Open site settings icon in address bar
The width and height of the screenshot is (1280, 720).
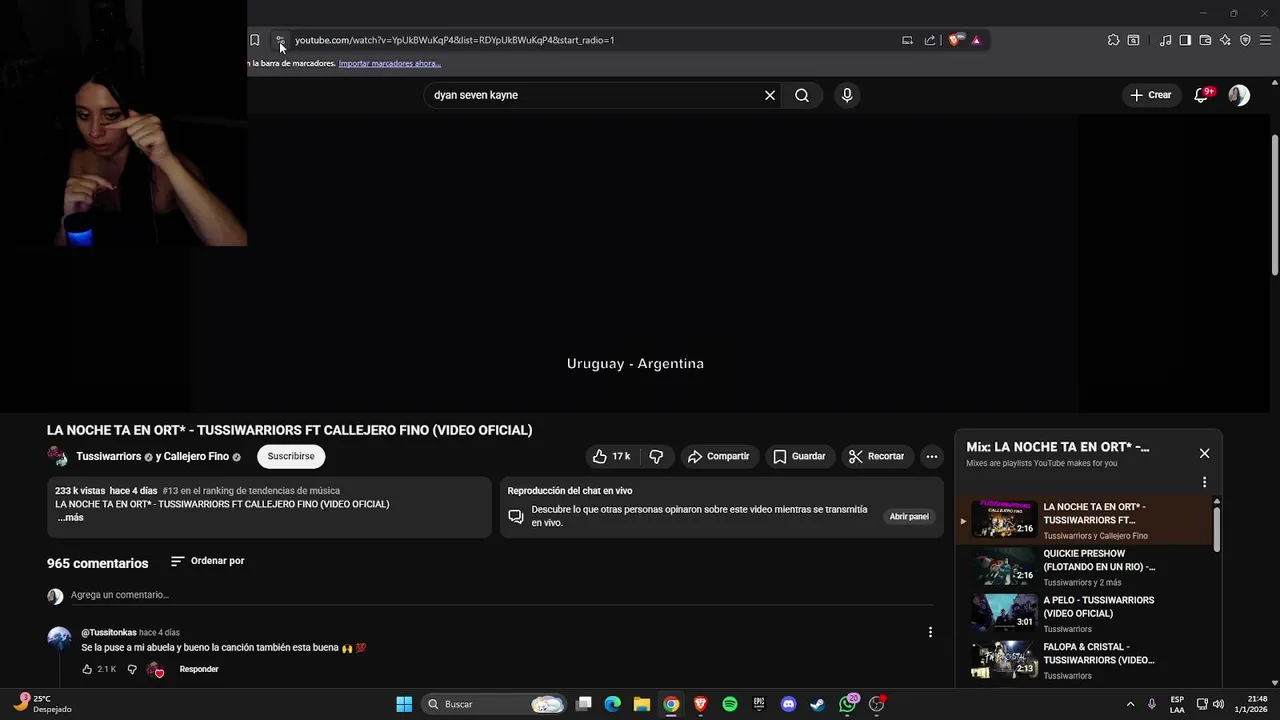[281, 40]
